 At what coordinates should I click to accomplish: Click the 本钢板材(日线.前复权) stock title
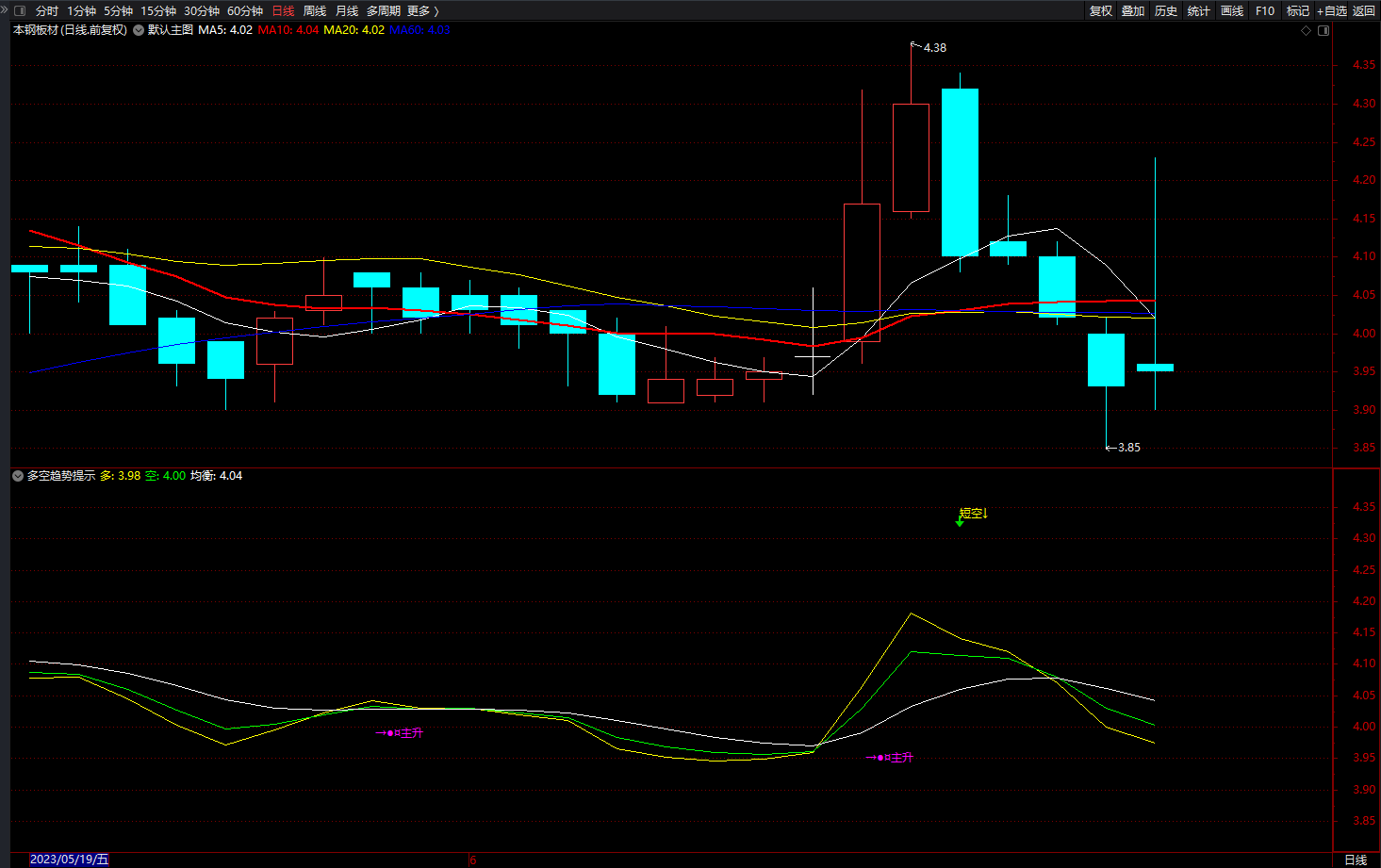coord(70,30)
